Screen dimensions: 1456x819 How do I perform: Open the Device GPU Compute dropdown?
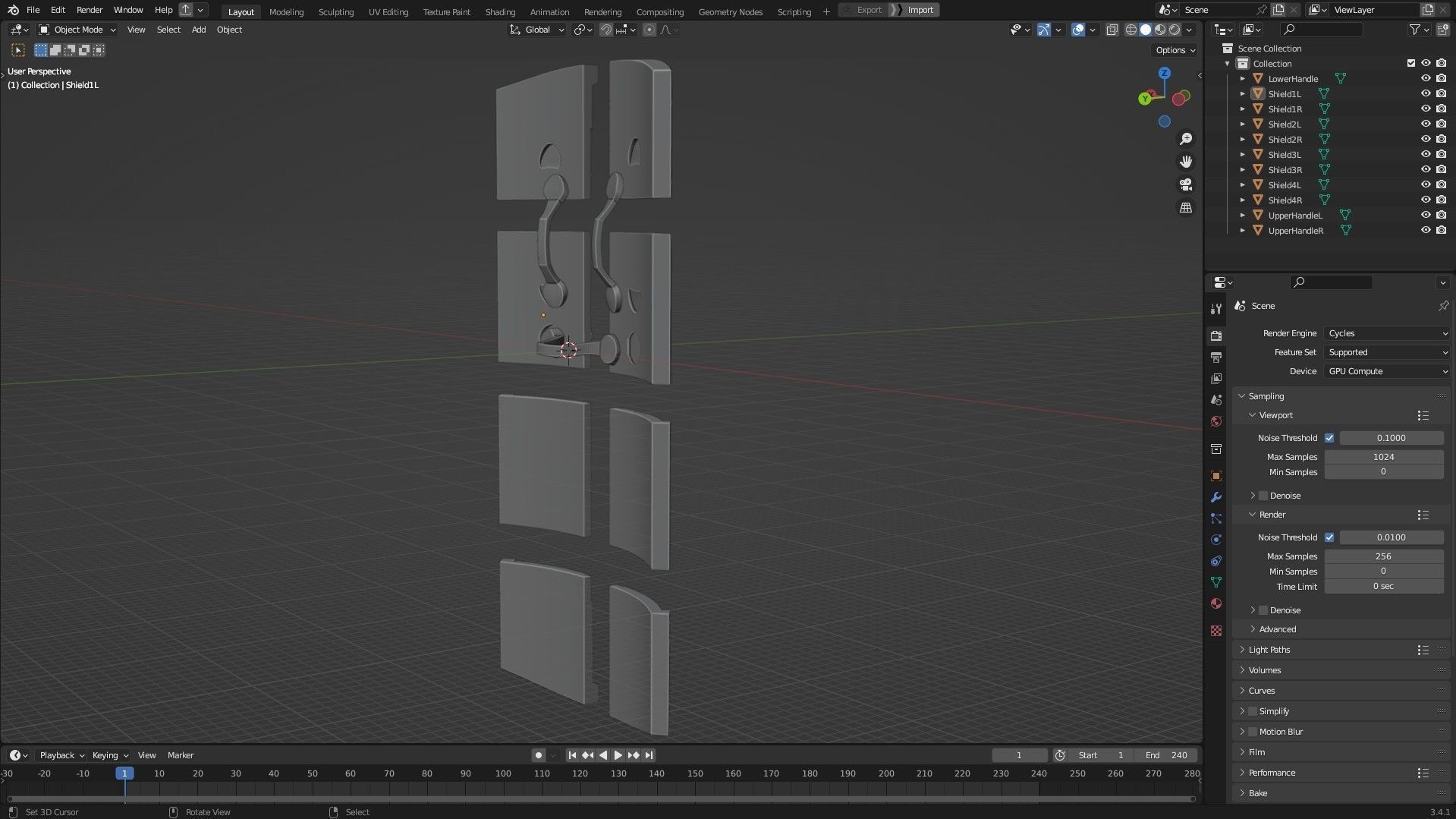tap(1387, 371)
